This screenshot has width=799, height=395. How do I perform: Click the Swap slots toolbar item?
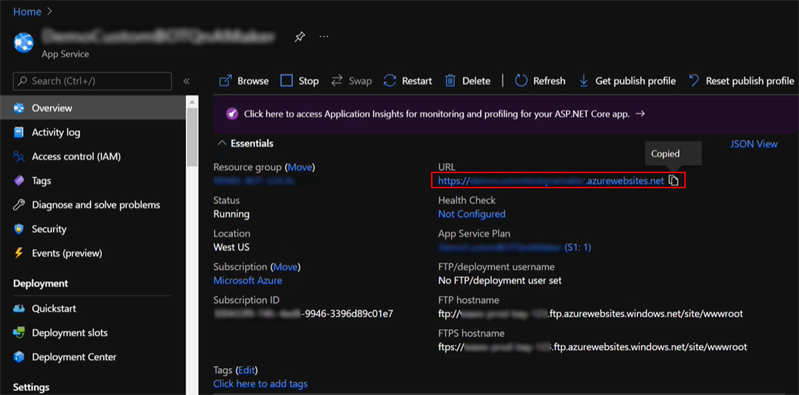click(x=352, y=81)
